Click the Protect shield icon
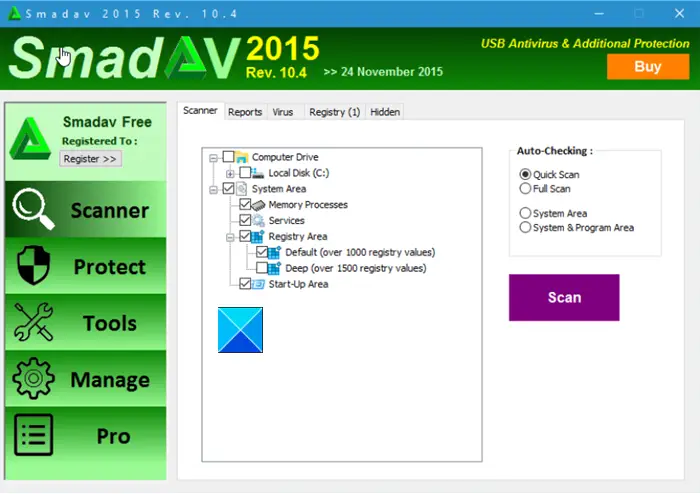This screenshot has width=700, height=494. (x=33, y=265)
